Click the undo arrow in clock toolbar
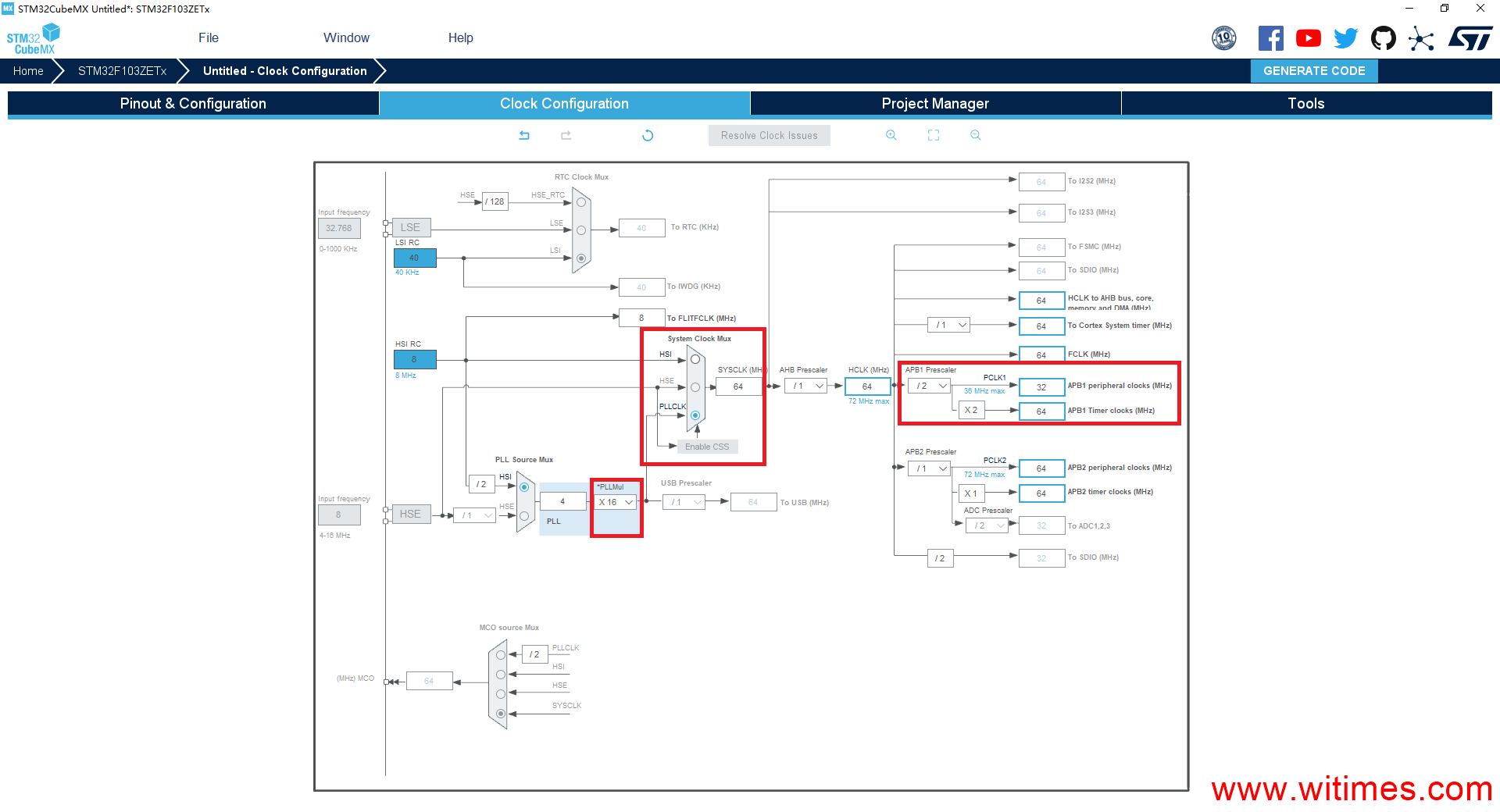The width and height of the screenshot is (1500, 812). click(x=524, y=135)
